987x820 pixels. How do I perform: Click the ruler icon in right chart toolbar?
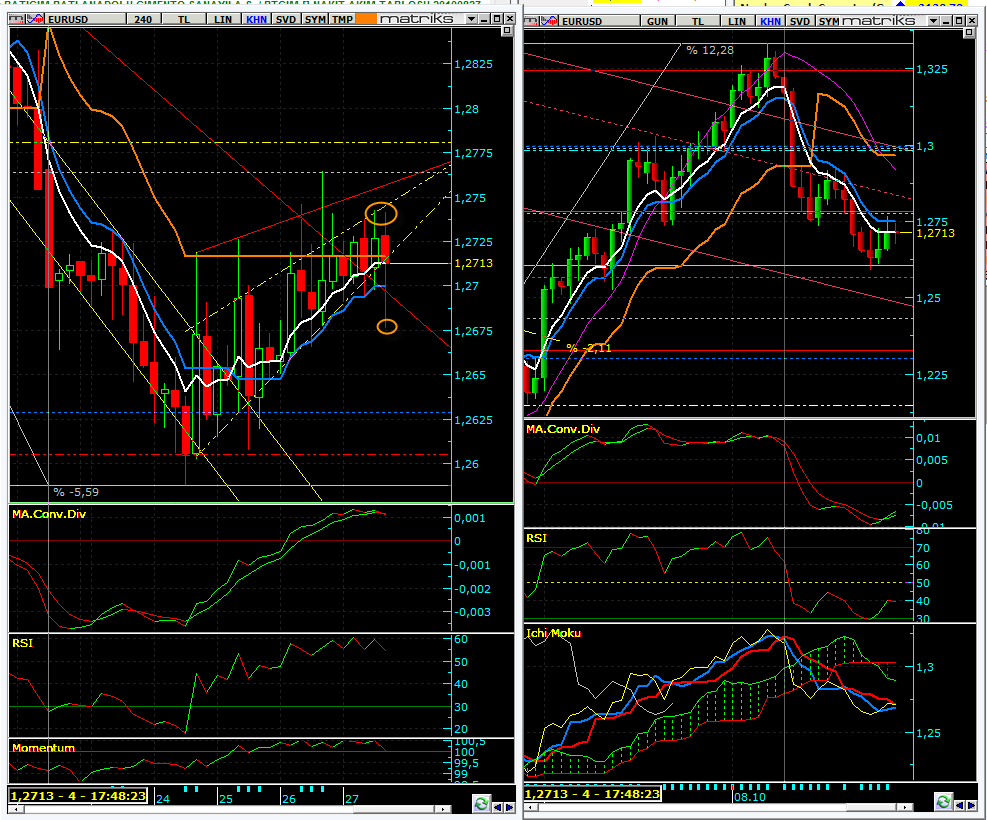pyautogui.click(x=531, y=21)
